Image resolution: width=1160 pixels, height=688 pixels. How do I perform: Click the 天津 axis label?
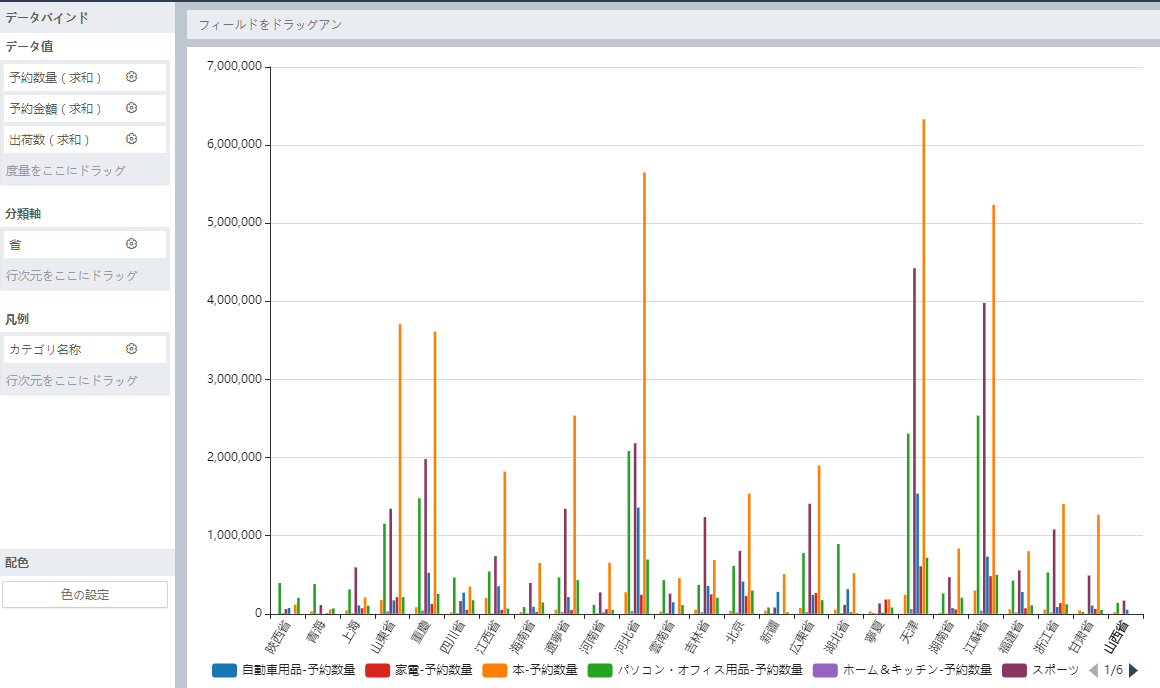click(911, 631)
